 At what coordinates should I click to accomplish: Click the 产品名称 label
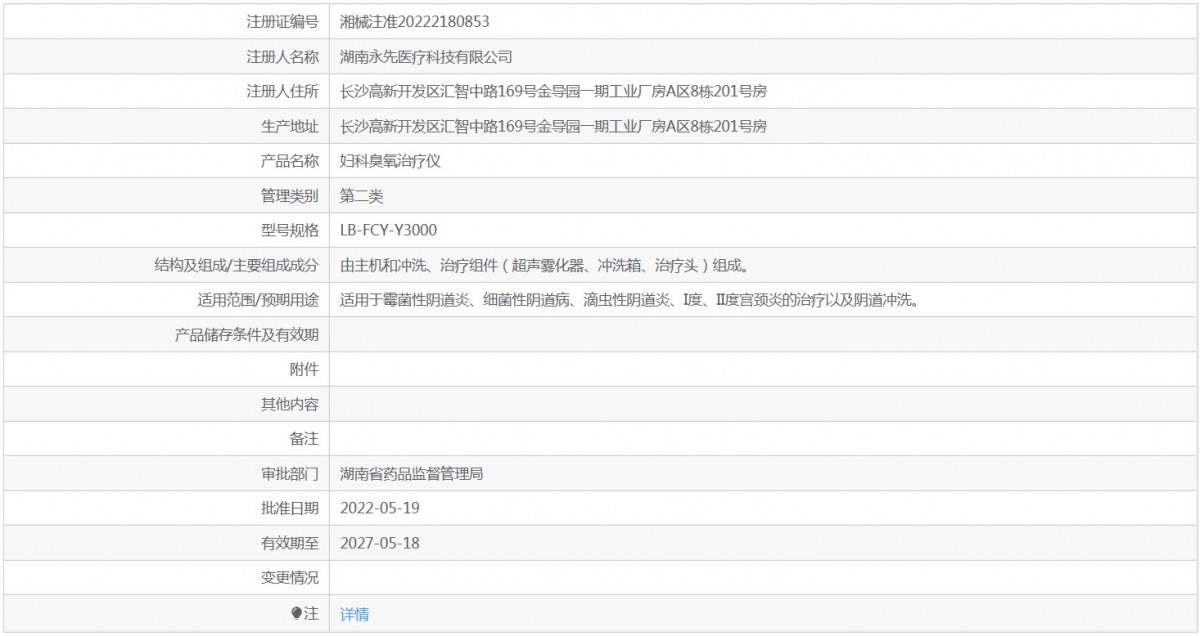click(289, 161)
